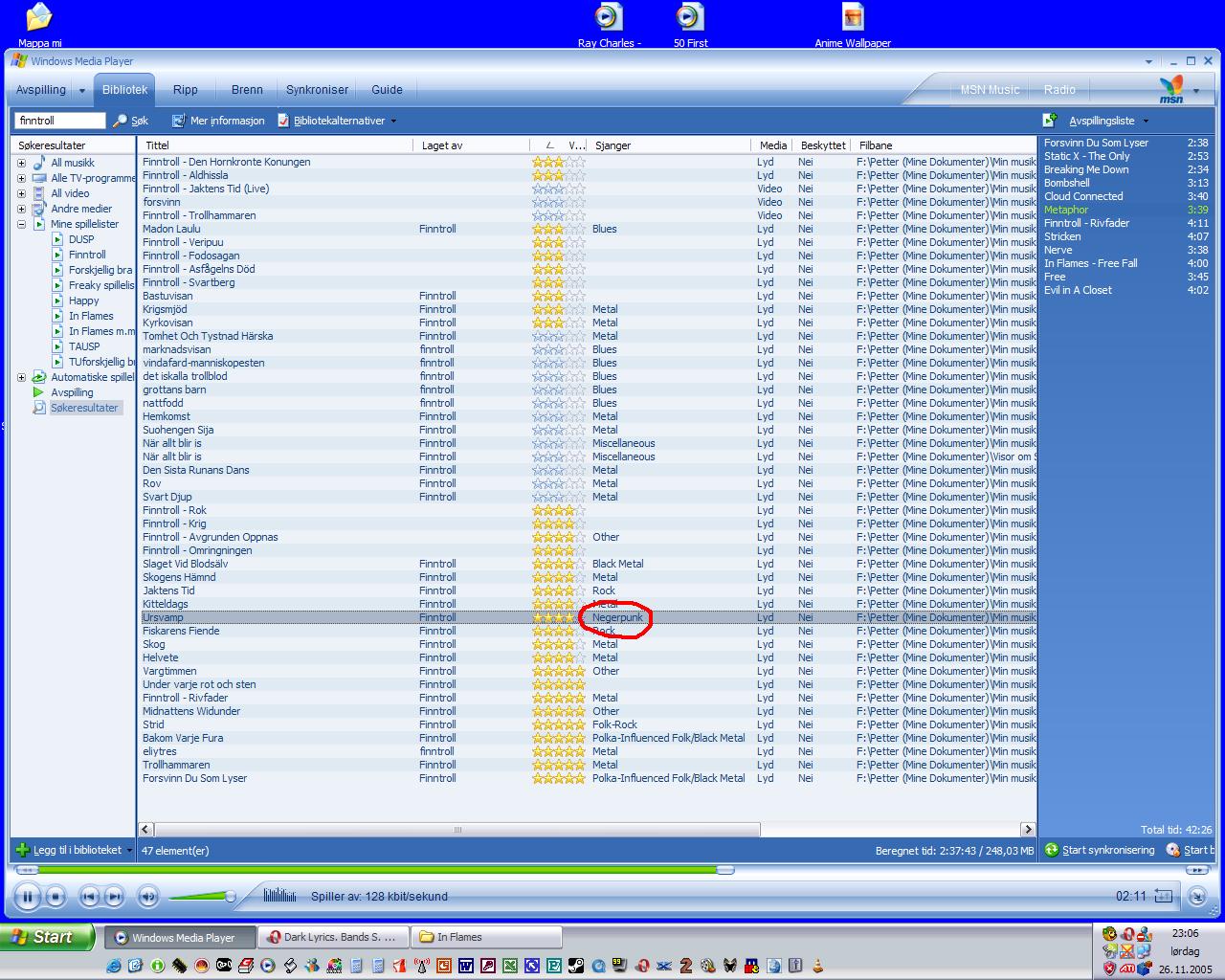Image resolution: width=1225 pixels, height=980 pixels.
Task: Click the green plus Legg til i biblioteket
Action: click(23, 850)
